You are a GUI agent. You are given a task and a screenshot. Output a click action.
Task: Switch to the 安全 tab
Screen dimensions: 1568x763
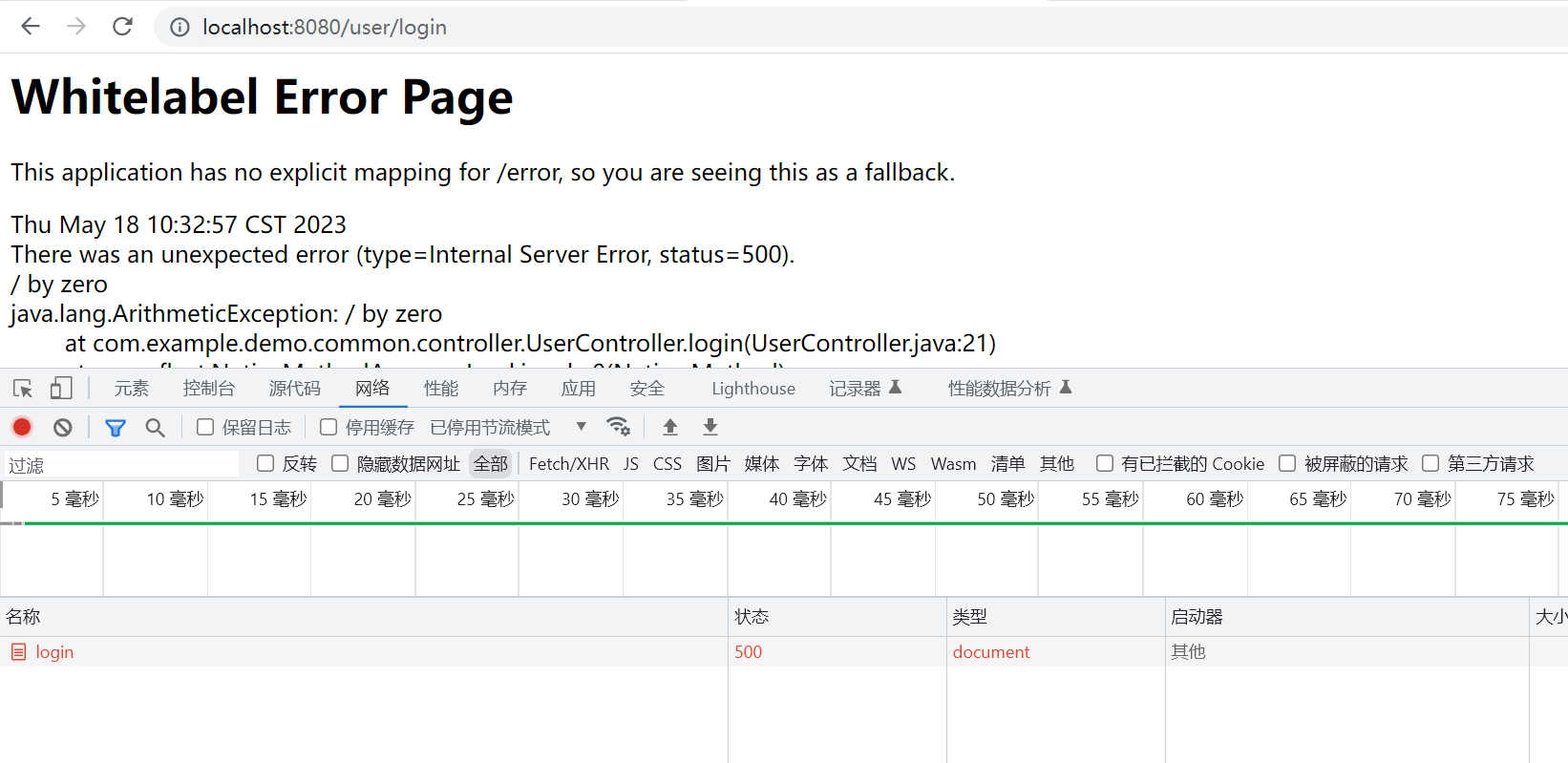point(647,389)
